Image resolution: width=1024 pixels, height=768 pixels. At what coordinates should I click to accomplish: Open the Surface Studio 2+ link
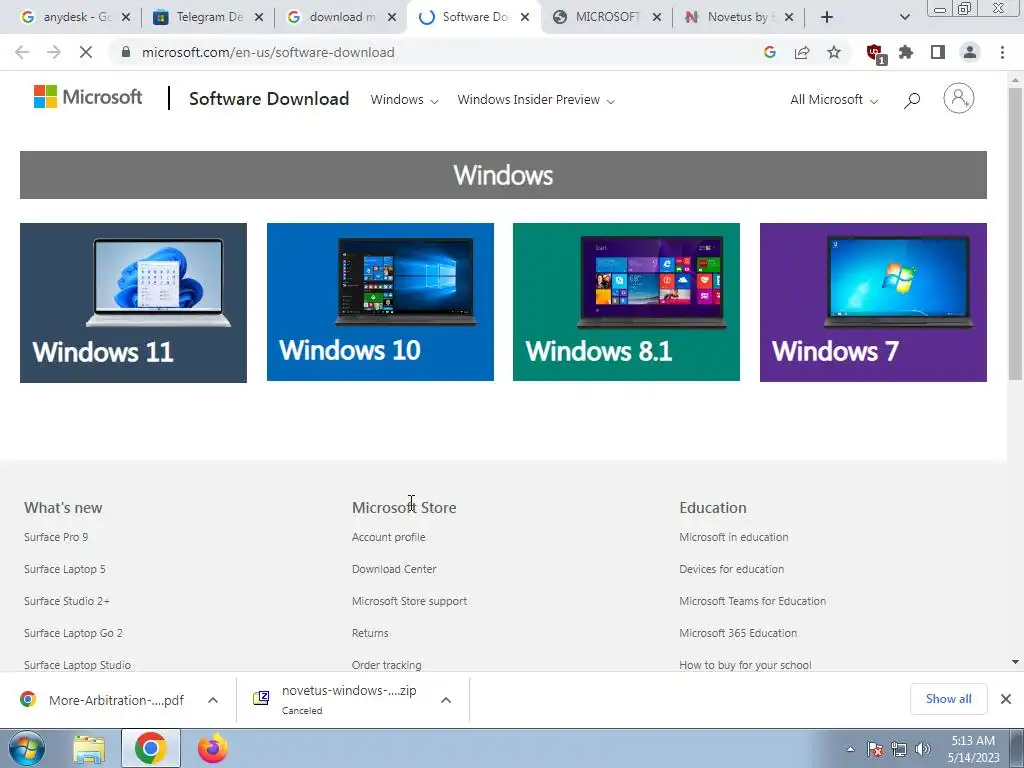coord(67,601)
